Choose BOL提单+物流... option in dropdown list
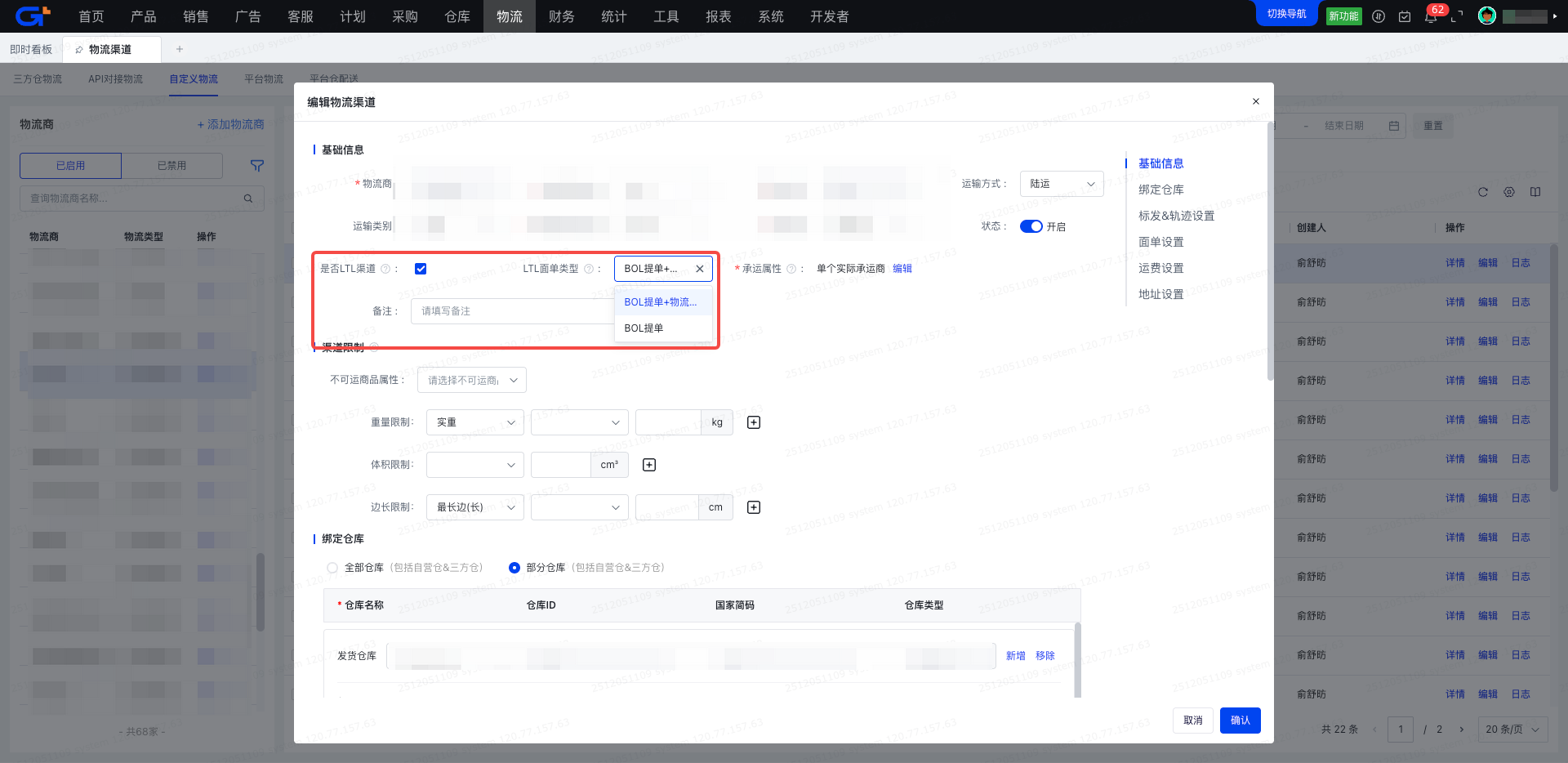Viewport: 1568px width, 763px height. point(663,302)
